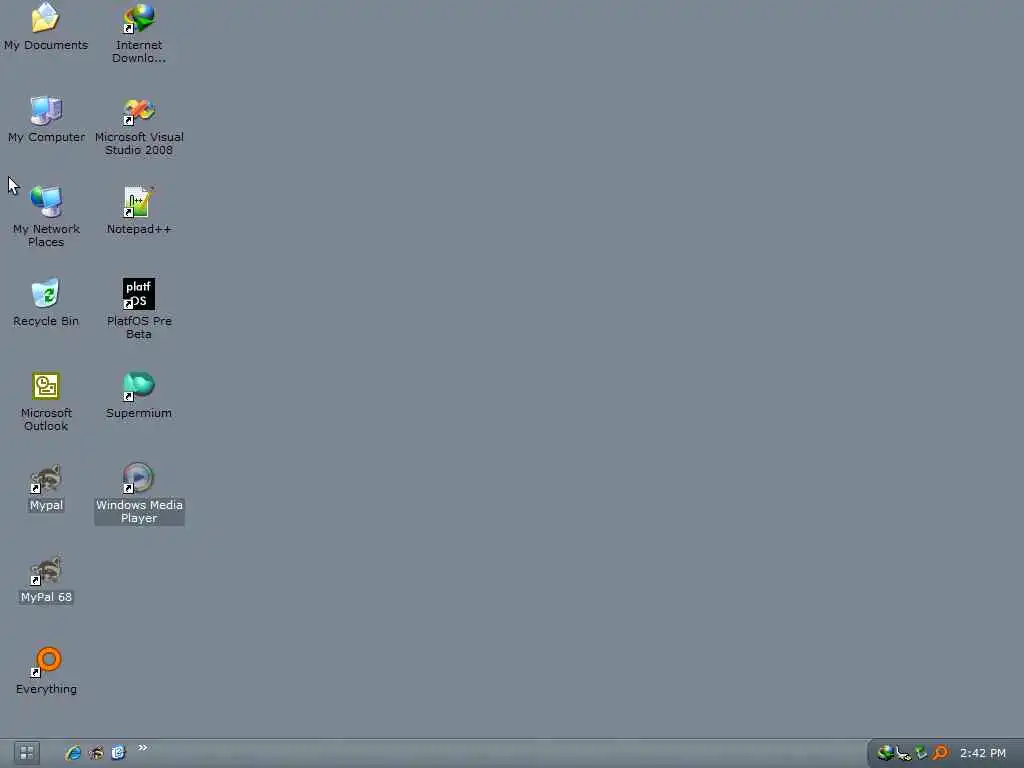
Task: Click the 2:42 PM taskbar clock
Action: coord(983,753)
